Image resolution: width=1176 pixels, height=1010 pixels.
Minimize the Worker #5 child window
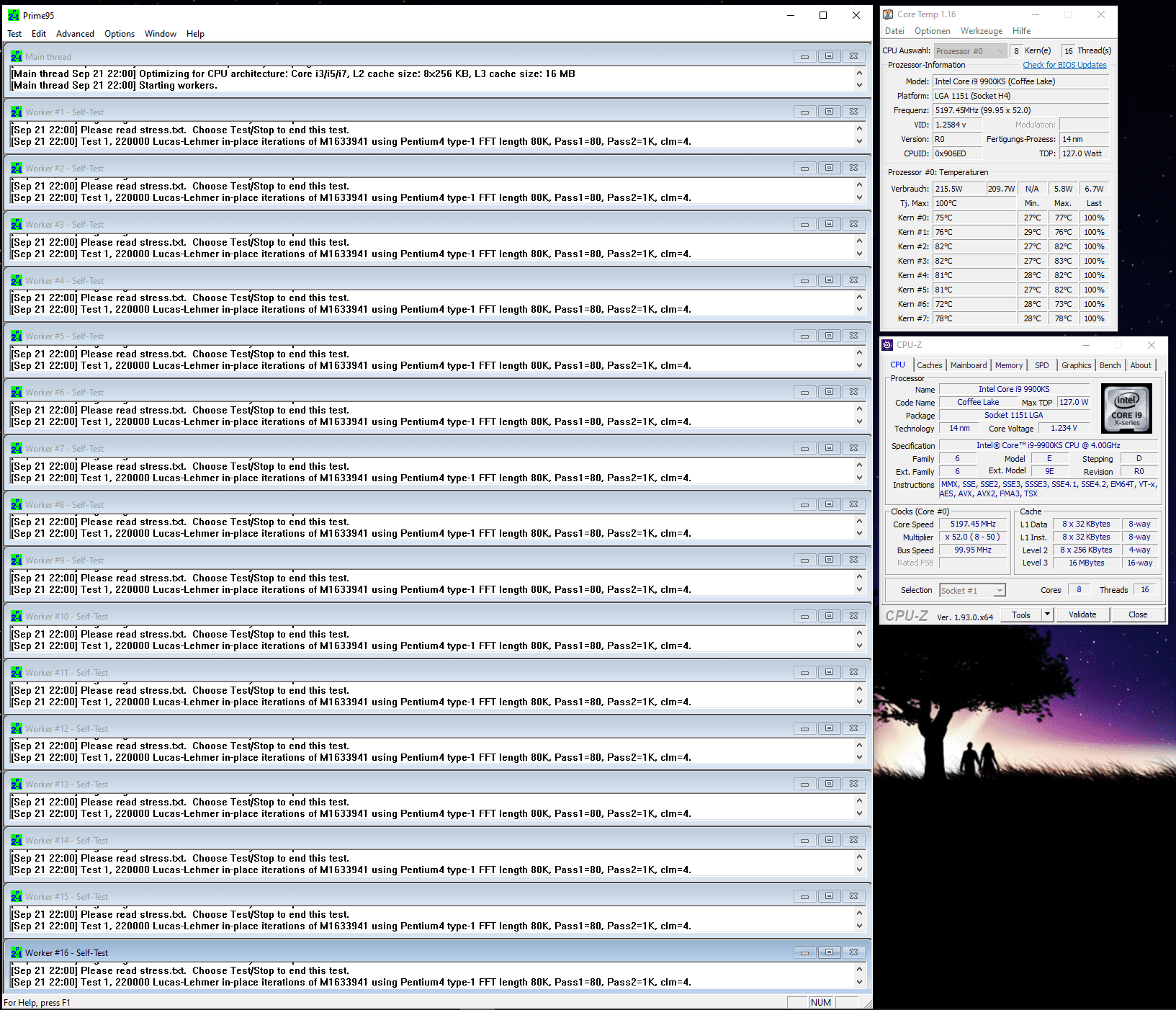click(x=804, y=336)
